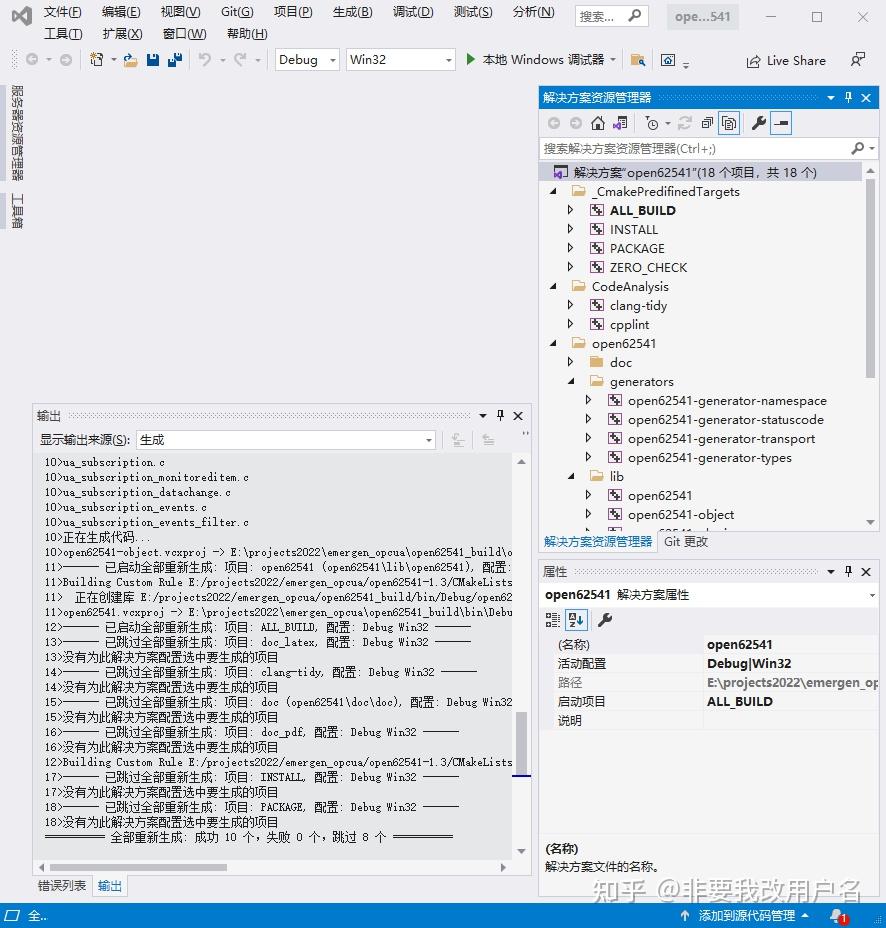Select the solution home icon in Solution Explorer
Screen dimensions: 886x928
(x=597, y=122)
